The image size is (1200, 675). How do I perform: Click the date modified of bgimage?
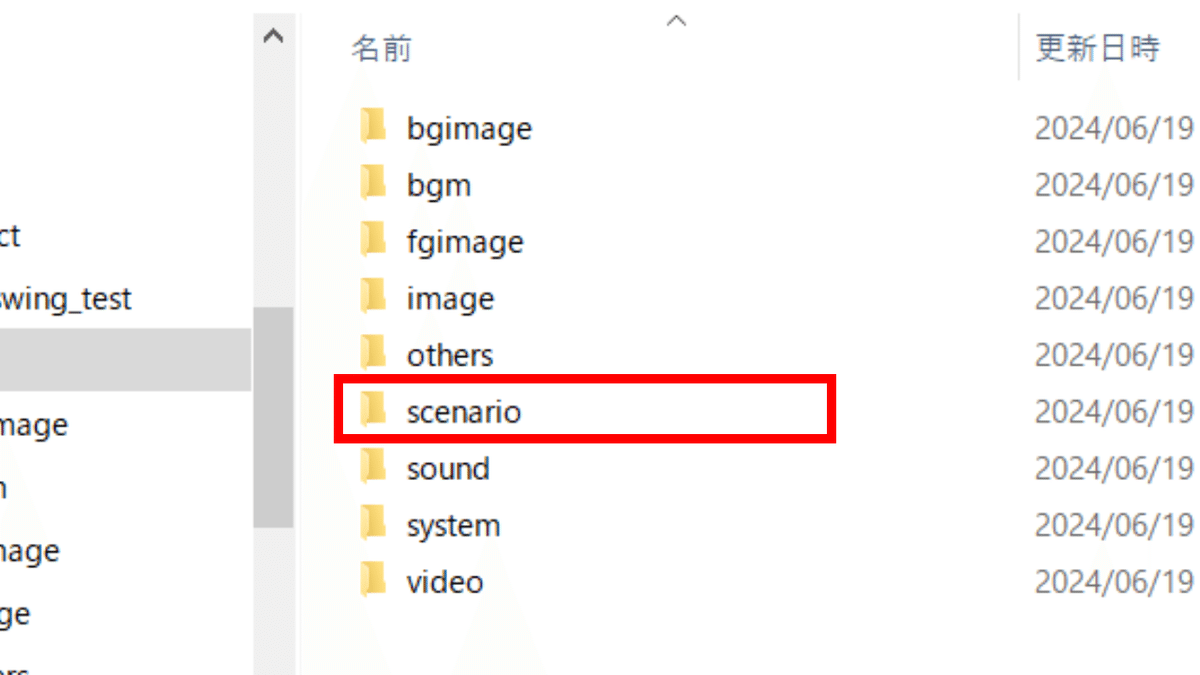coord(1114,128)
